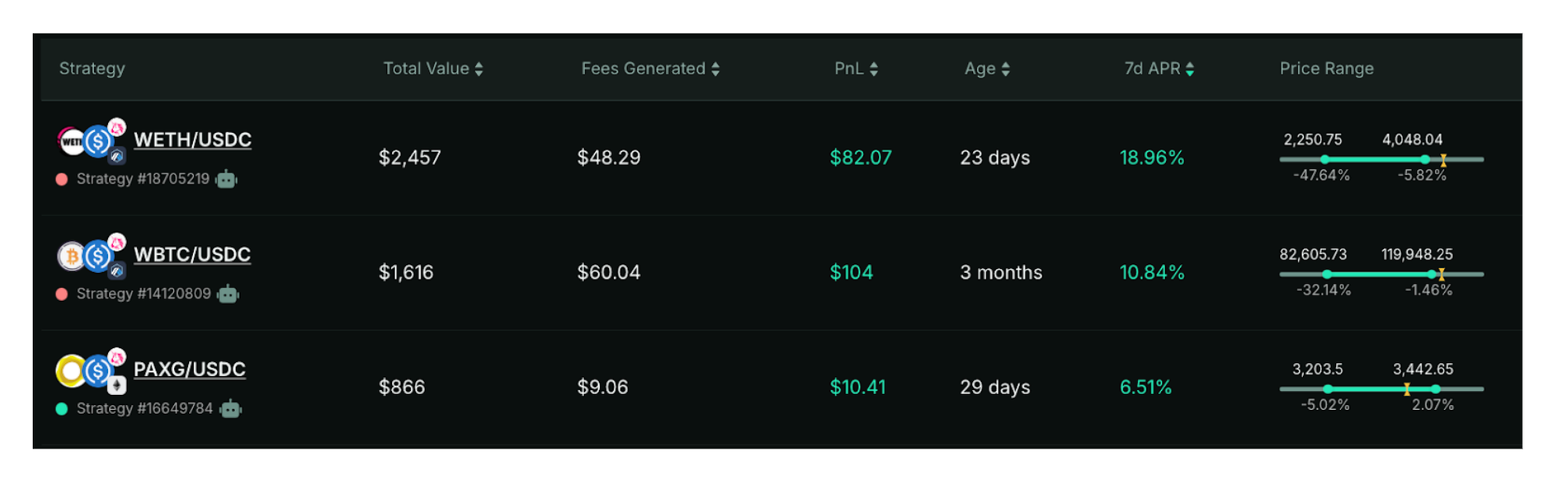Click the green status dot for Strategy #16649784
This screenshot has height=482, width=1568.
click(62, 409)
